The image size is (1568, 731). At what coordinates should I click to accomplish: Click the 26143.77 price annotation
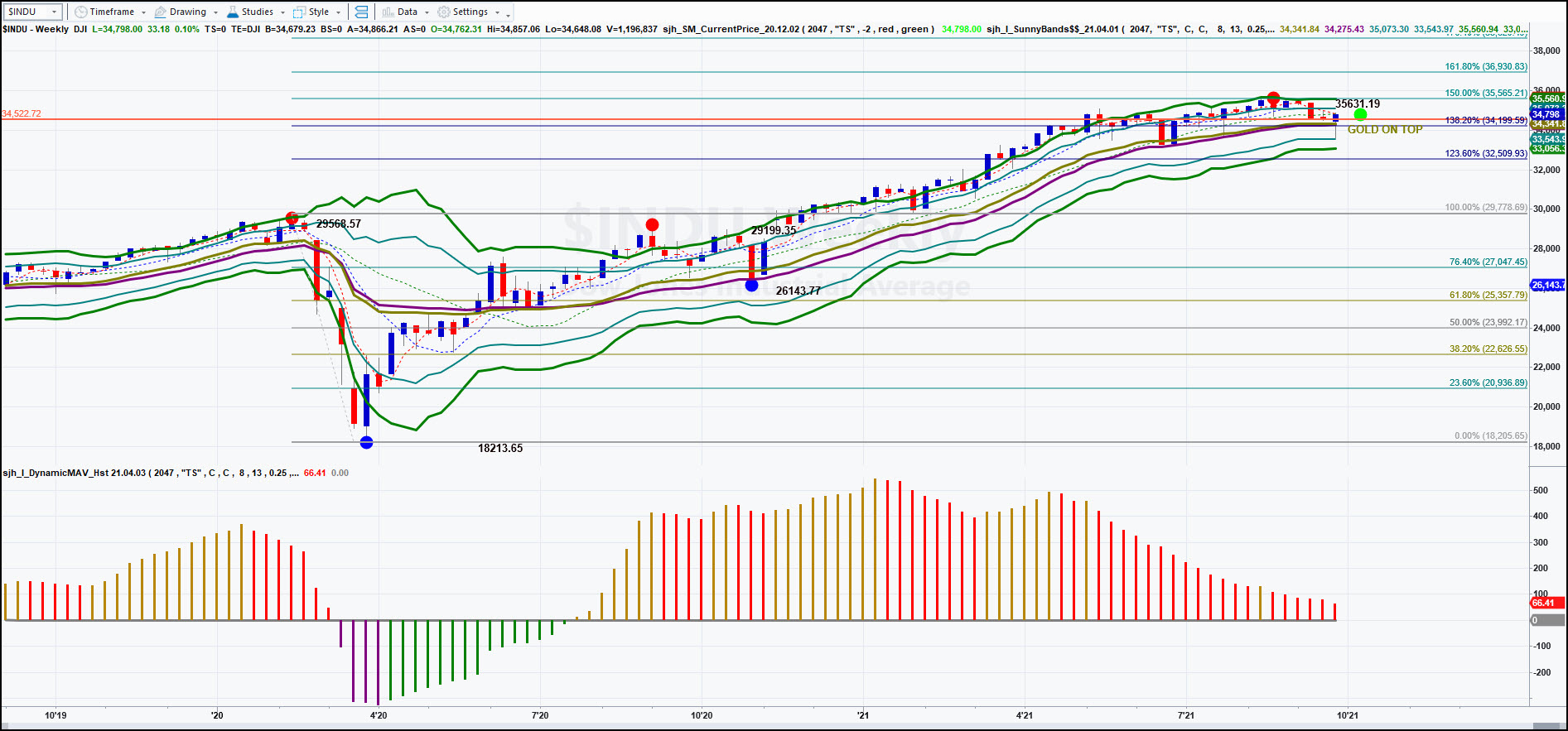point(798,291)
